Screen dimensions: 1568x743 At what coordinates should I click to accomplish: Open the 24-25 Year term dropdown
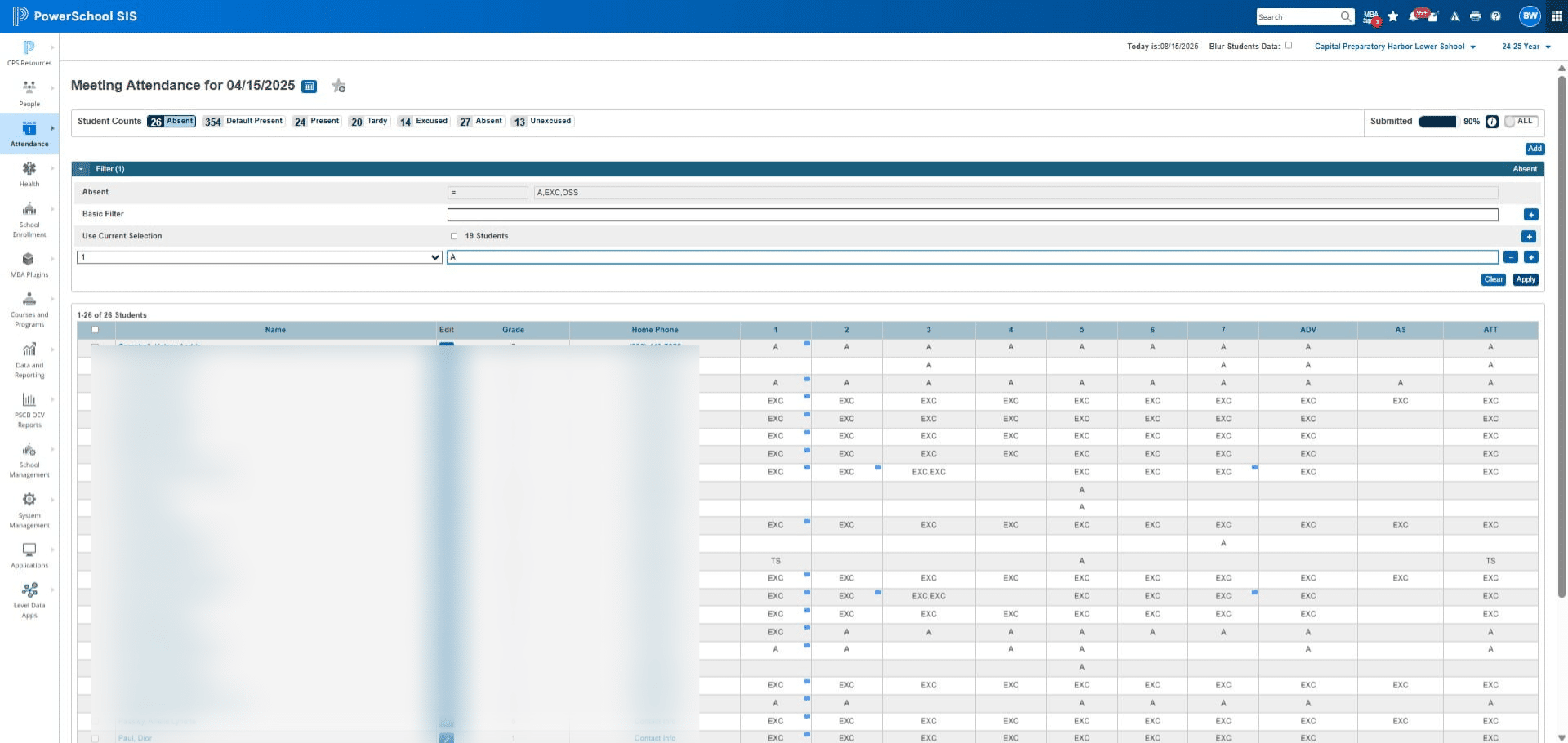point(1526,47)
